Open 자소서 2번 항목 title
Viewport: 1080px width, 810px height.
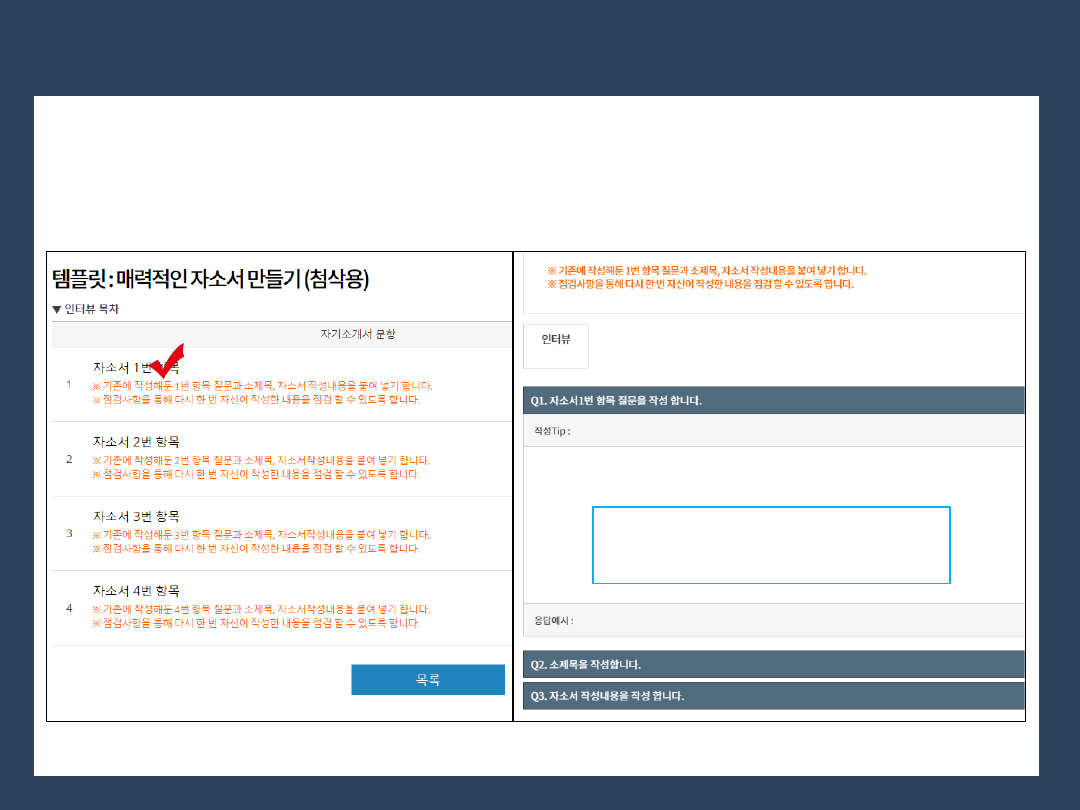pyautogui.click(x=136, y=441)
